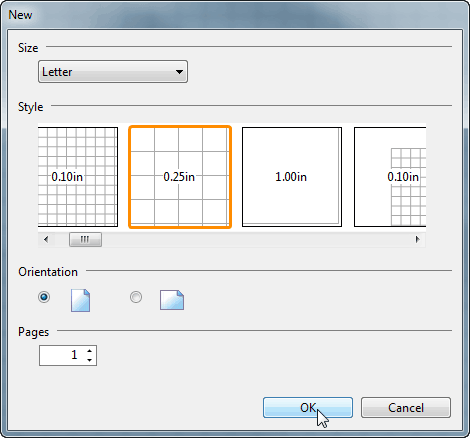
Task: Pick the partial 0.10in grid style at right
Action: [390, 177]
